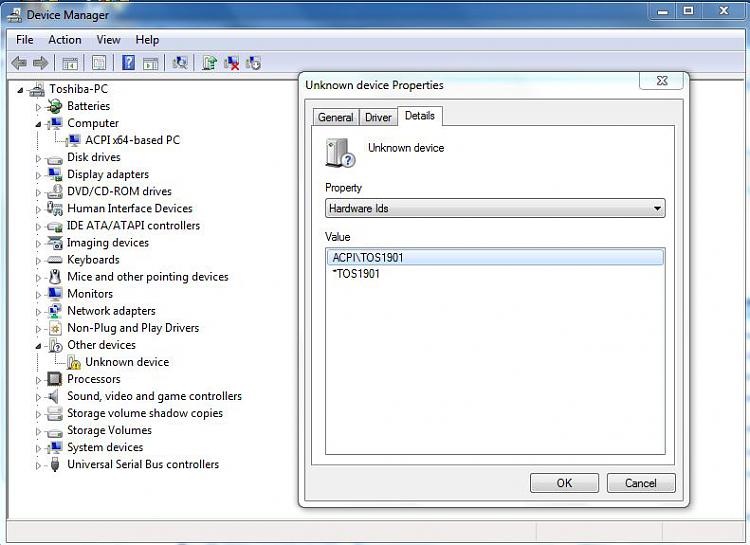Click the Back arrow toolbar icon

pyautogui.click(x=19, y=63)
